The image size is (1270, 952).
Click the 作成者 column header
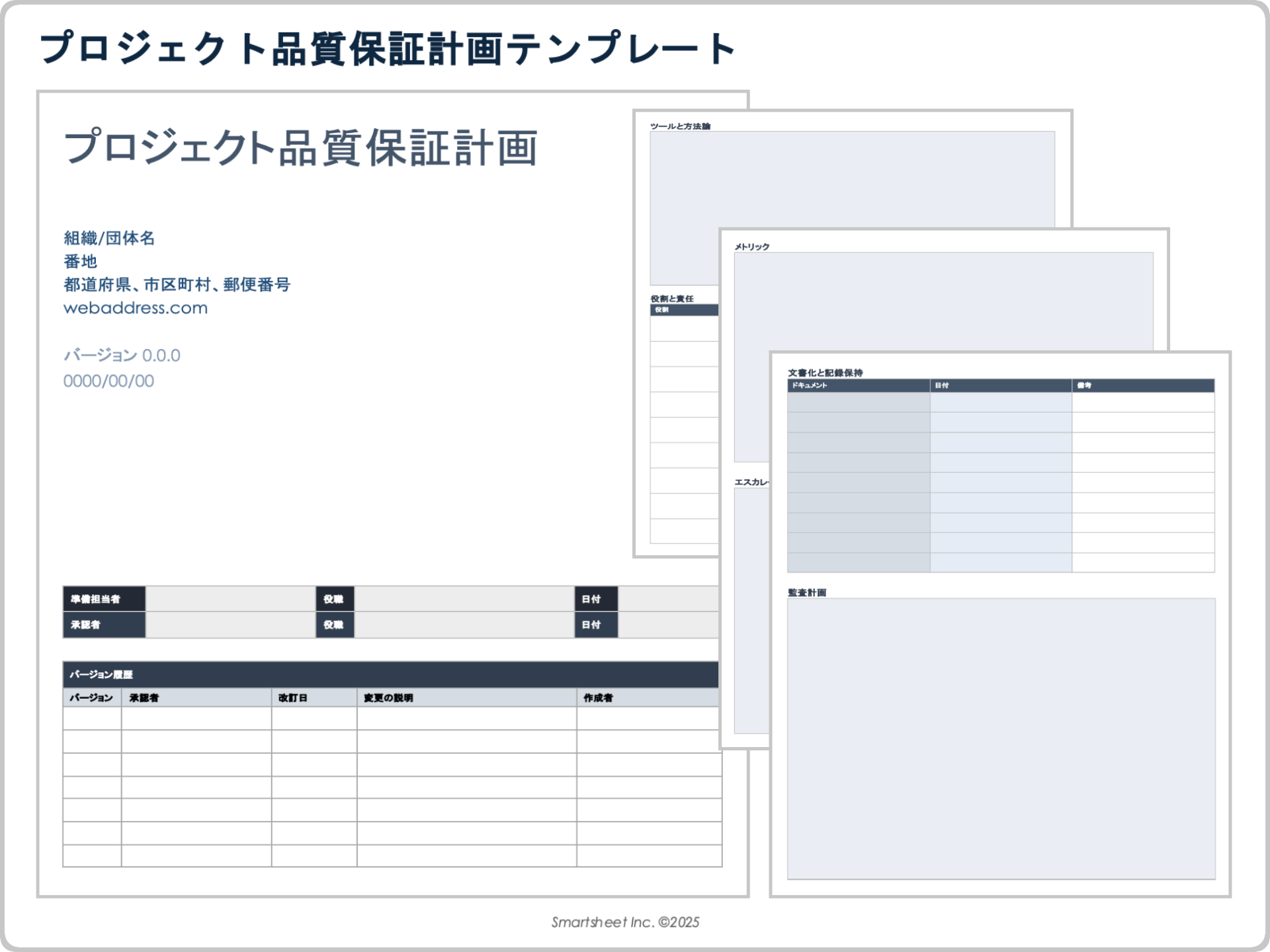coord(598,697)
